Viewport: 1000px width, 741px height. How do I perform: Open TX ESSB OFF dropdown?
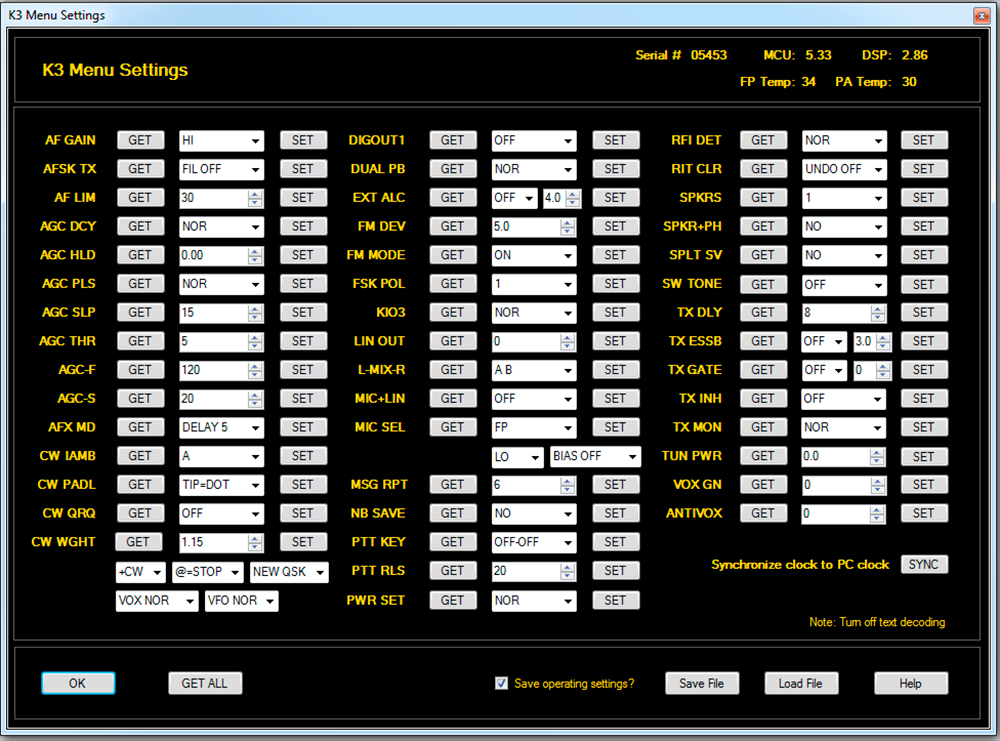click(825, 341)
